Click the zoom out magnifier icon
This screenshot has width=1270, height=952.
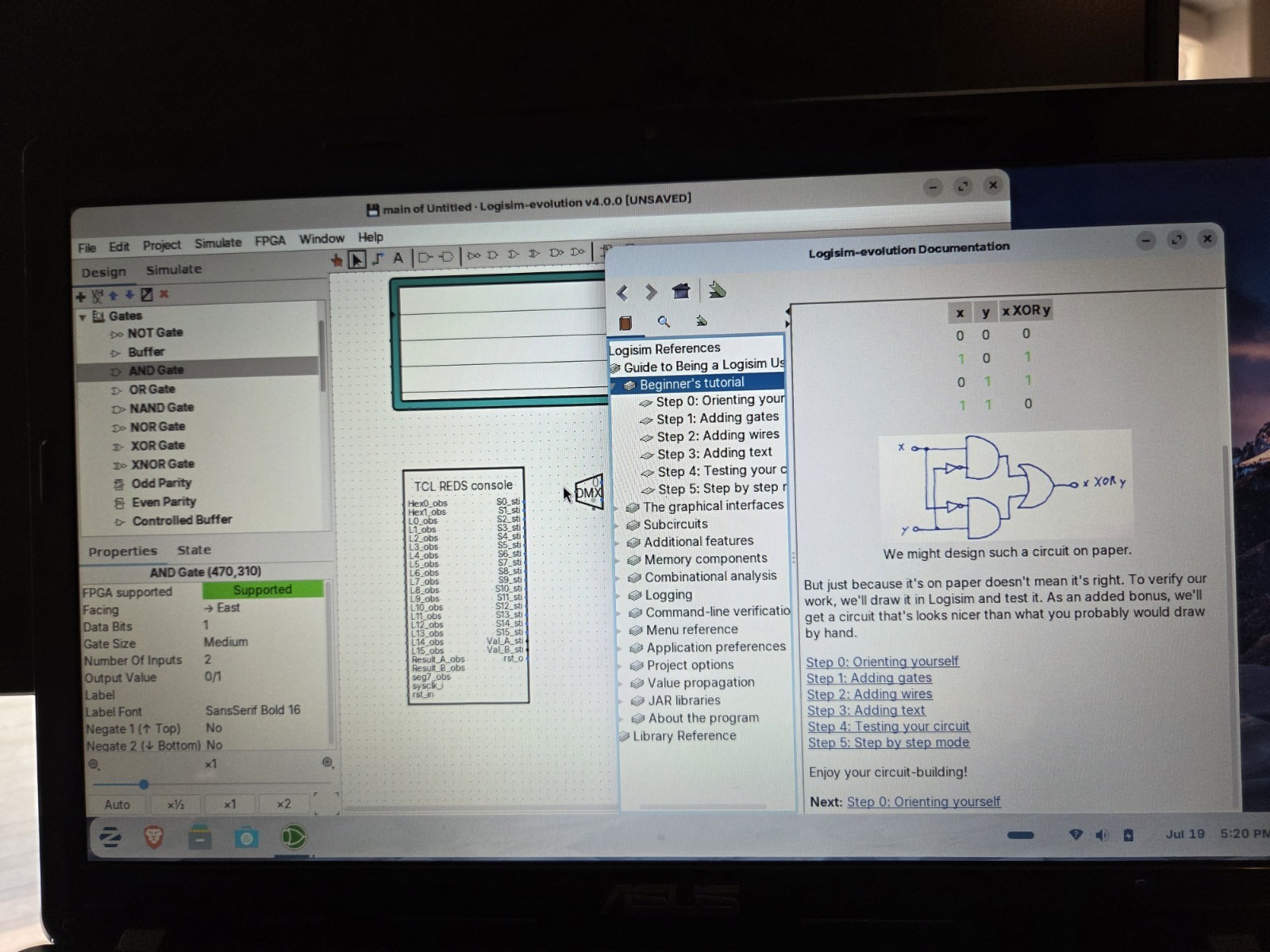(x=94, y=765)
